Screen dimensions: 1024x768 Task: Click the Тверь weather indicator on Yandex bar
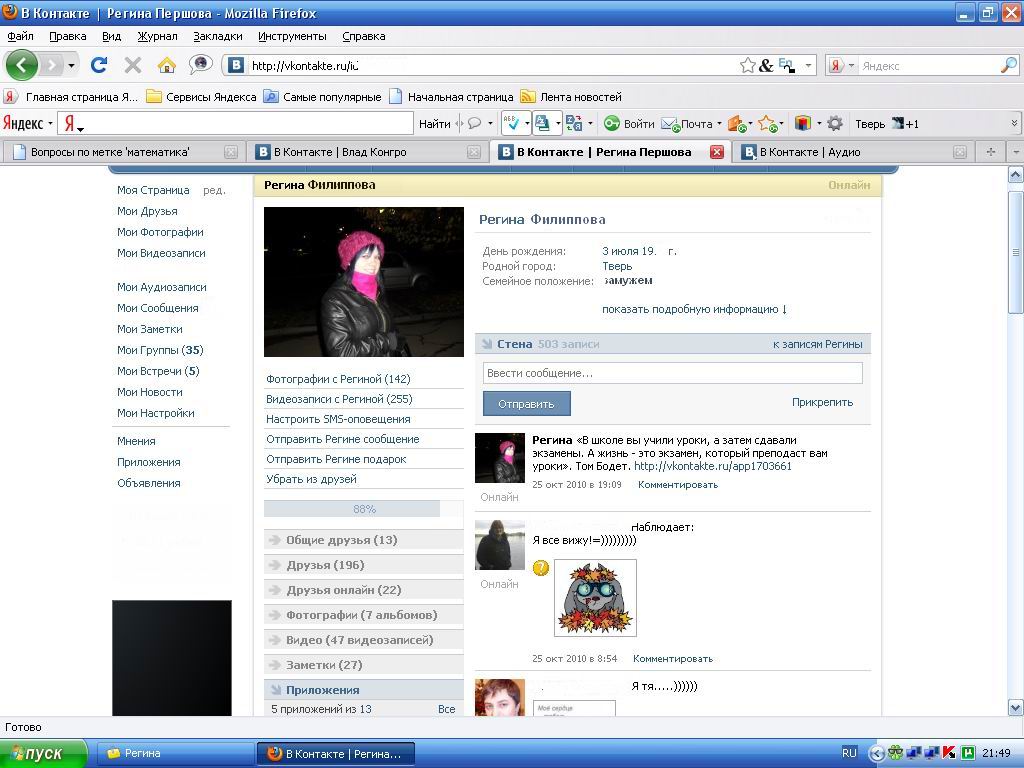click(x=887, y=123)
